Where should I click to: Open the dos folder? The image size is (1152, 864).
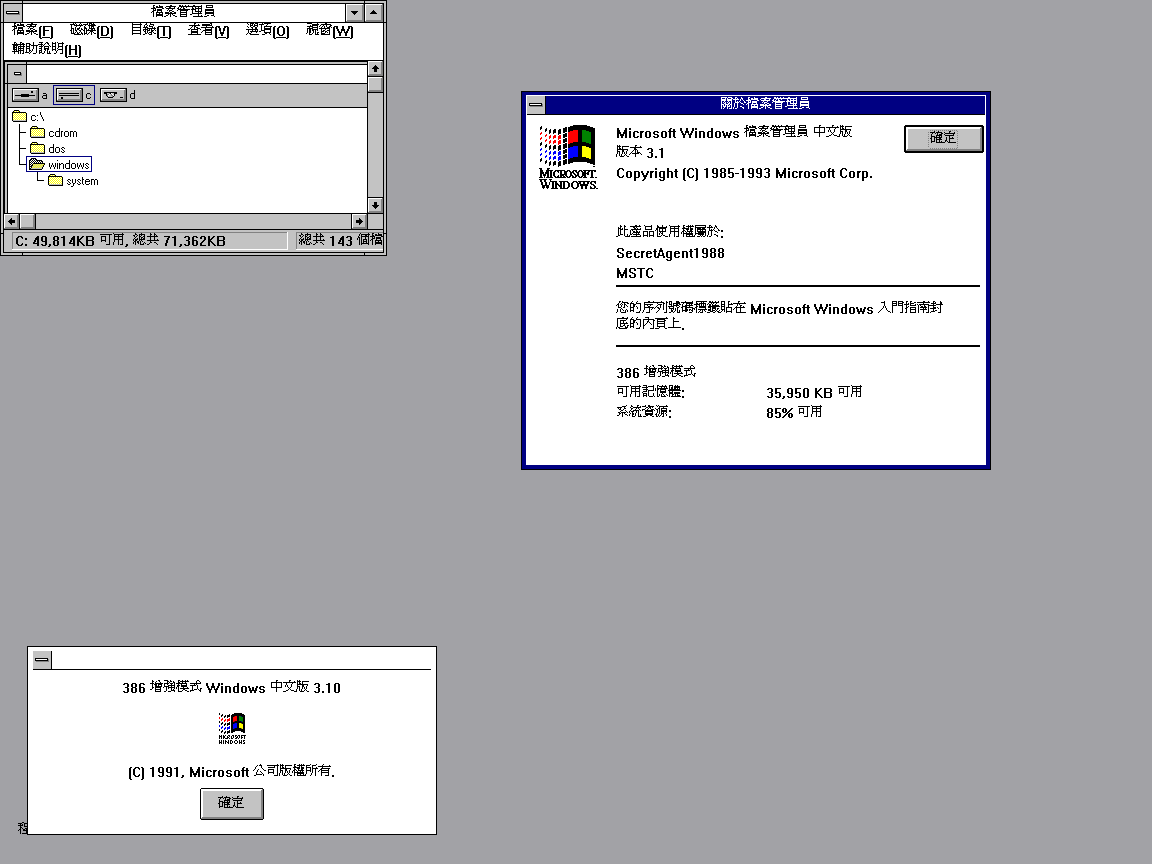coord(38,149)
